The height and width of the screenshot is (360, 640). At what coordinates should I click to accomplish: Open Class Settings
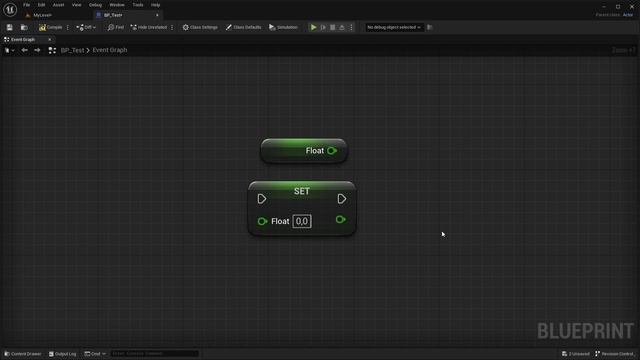pyautogui.click(x=200, y=27)
